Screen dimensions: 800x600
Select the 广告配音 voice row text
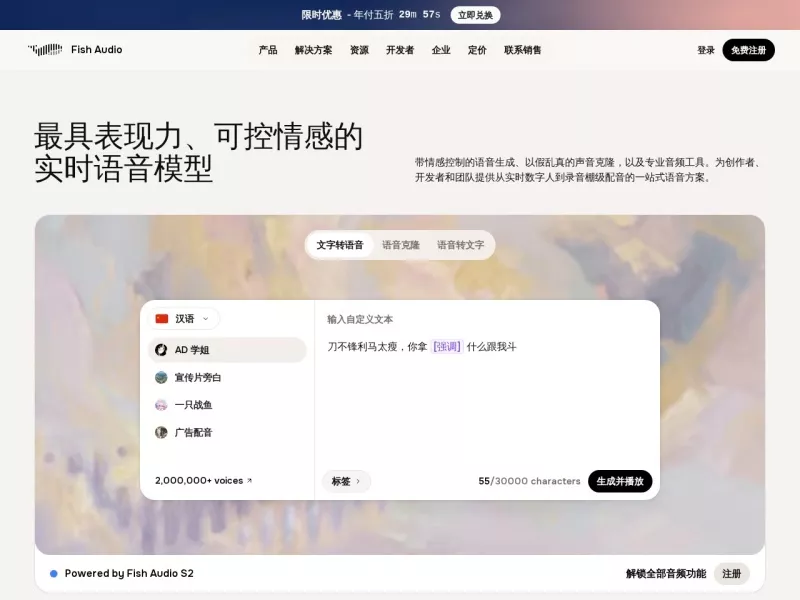(193, 432)
